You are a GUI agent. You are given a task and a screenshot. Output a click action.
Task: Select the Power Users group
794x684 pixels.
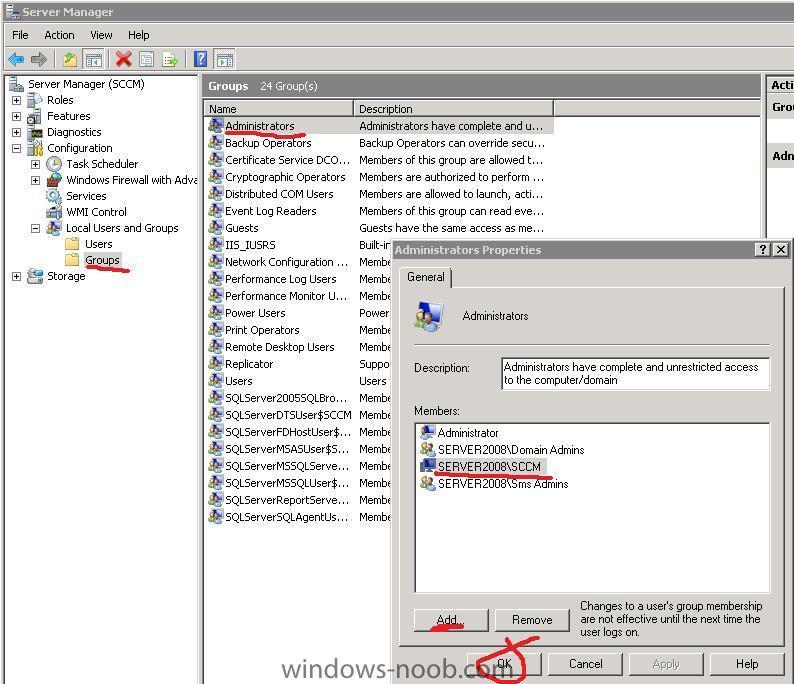tap(255, 313)
